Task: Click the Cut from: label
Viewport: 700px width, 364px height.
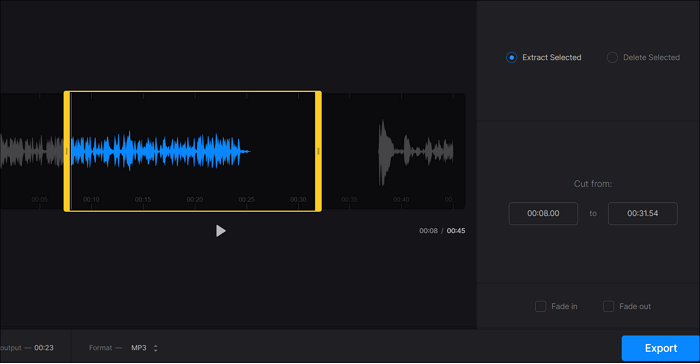Action: pyautogui.click(x=592, y=184)
